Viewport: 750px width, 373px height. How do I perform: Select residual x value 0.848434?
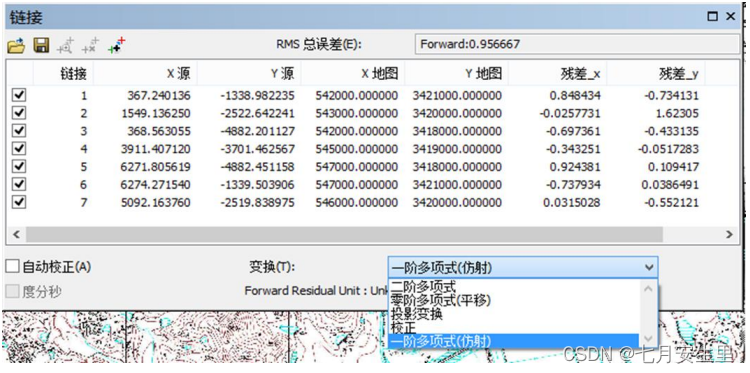575,96
